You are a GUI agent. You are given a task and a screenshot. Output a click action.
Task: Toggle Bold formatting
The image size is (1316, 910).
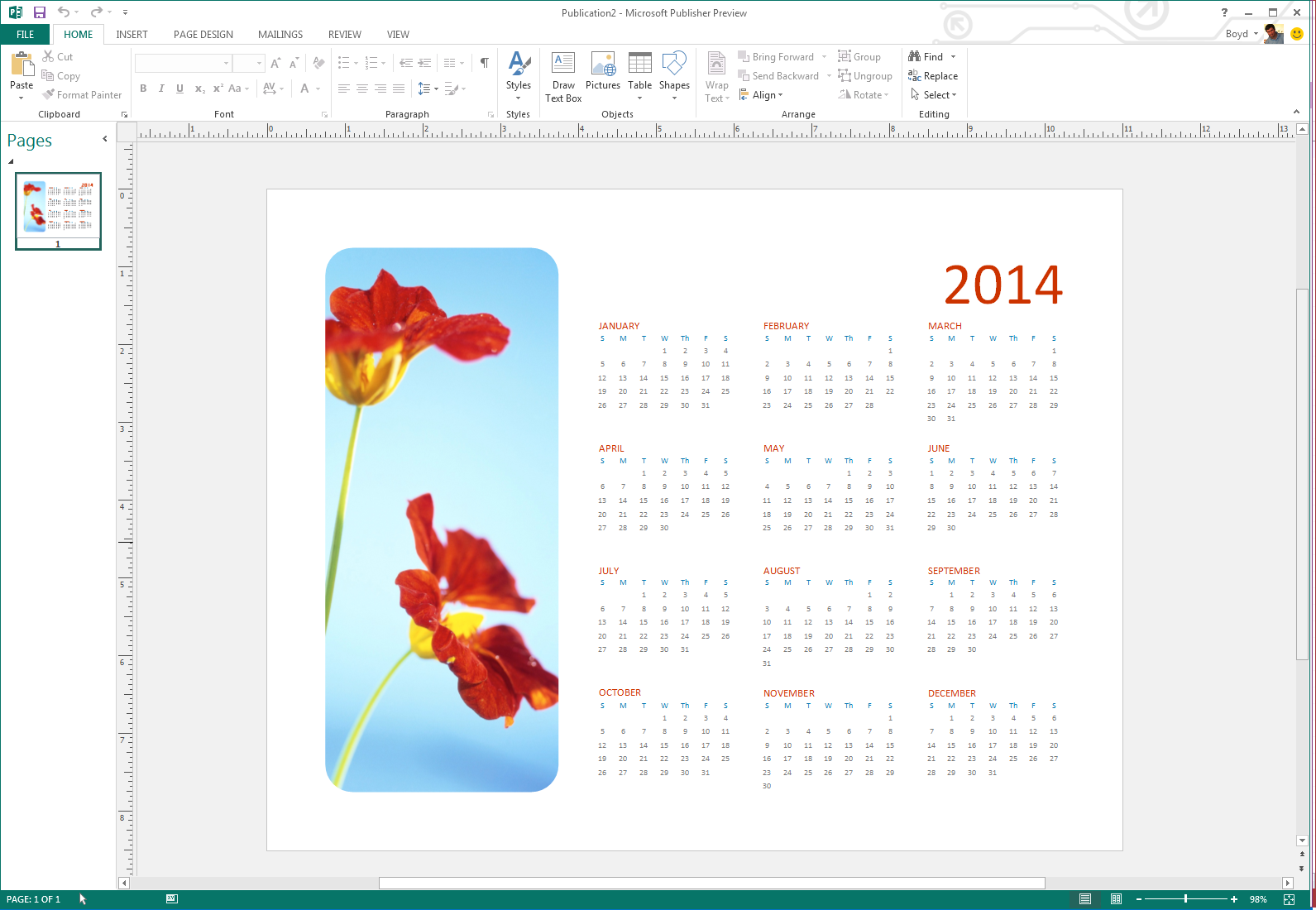click(x=143, y=89)
